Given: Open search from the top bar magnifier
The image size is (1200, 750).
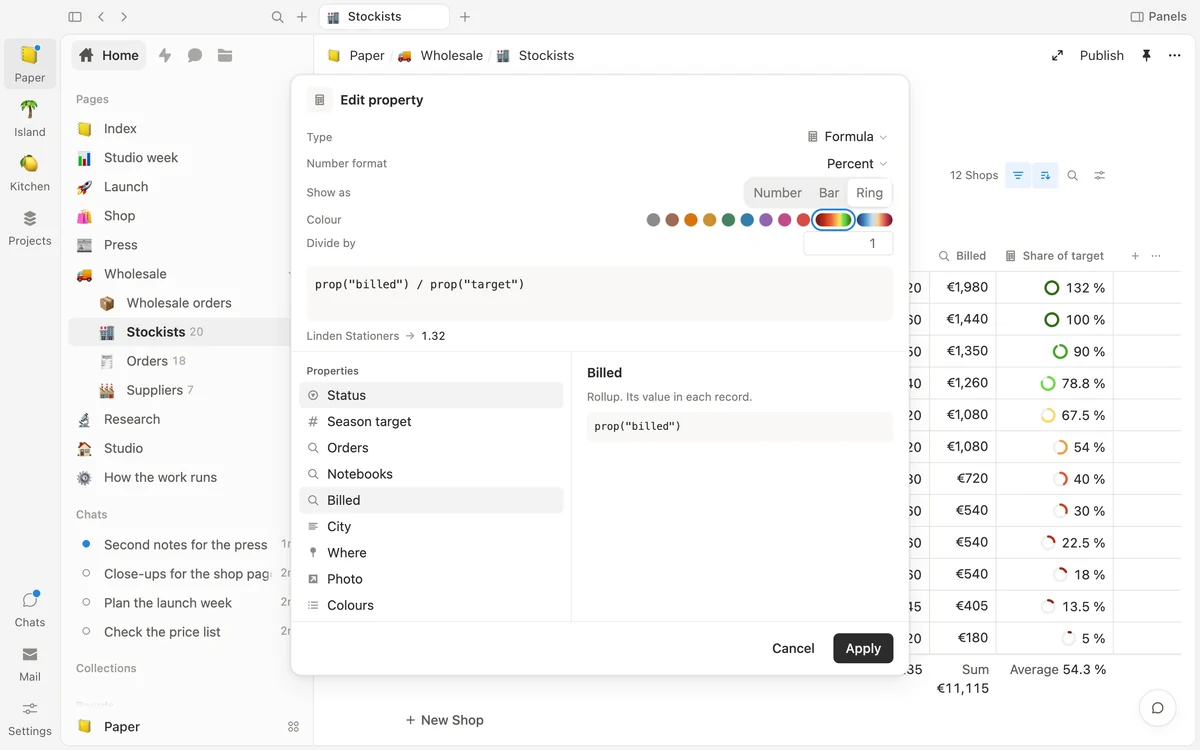Looking at the screenshot, I should tap(278, 17).
